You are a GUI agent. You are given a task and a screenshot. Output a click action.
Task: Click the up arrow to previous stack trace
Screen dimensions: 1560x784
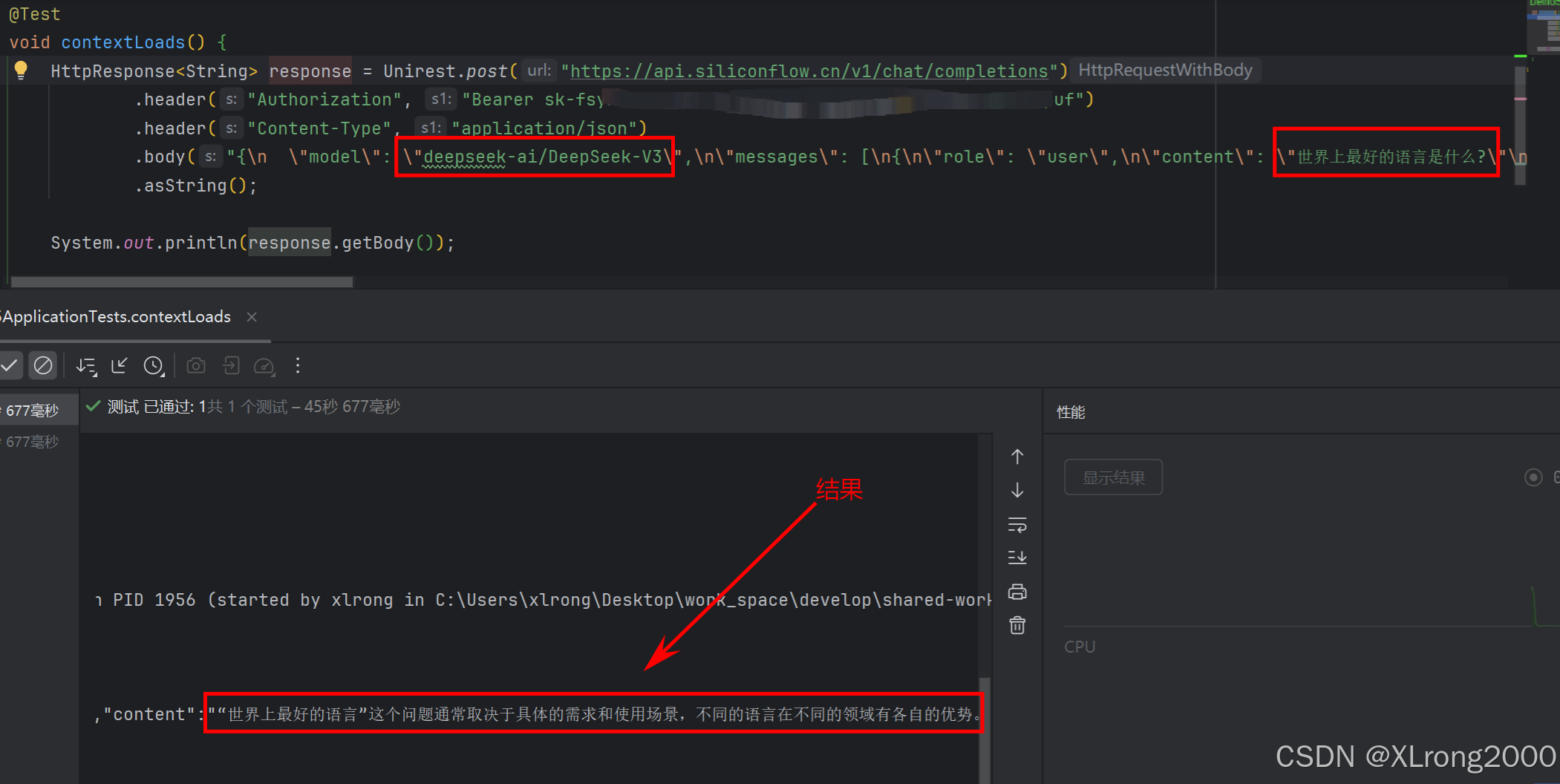(1017, 457)
